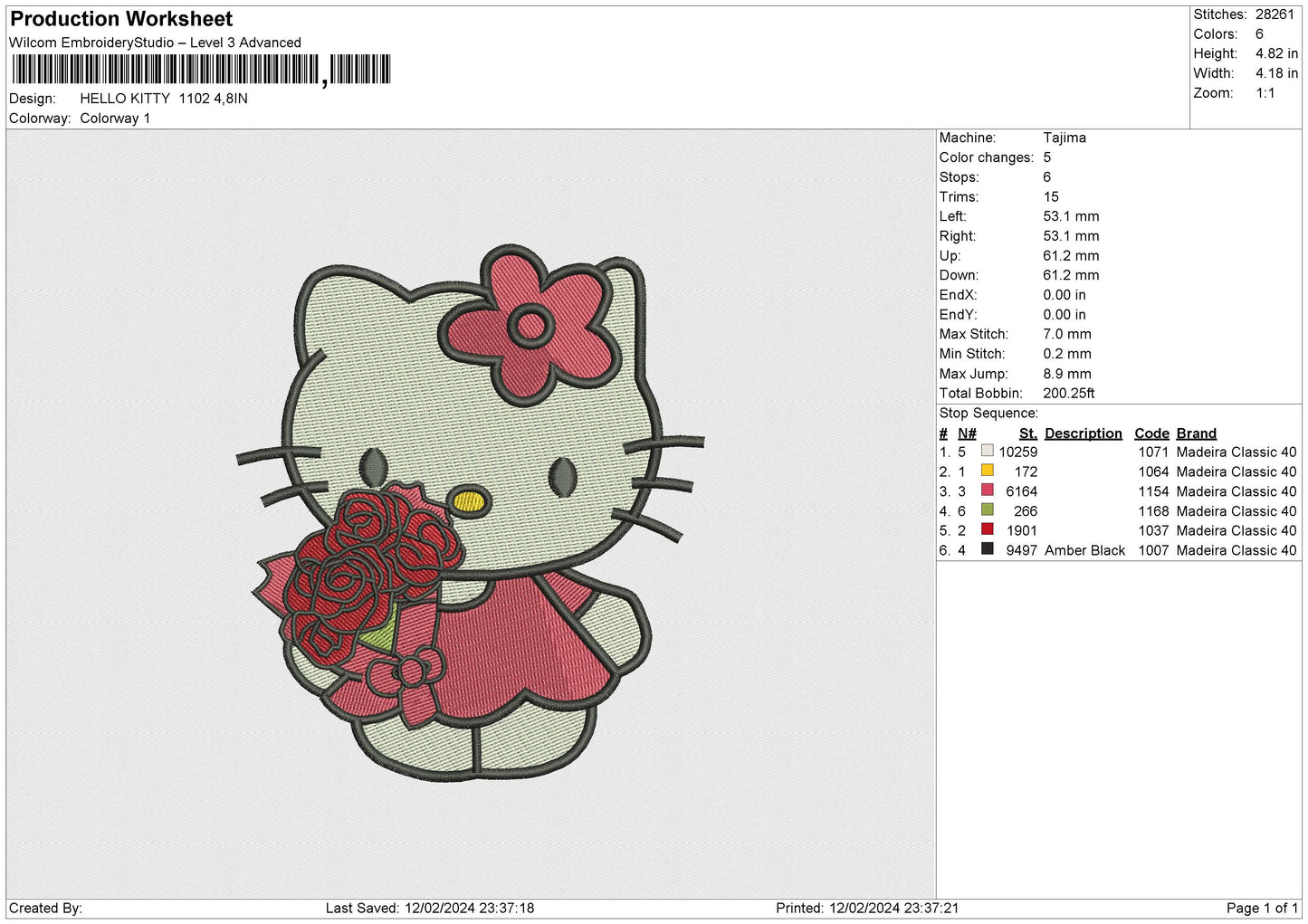Image resolution: width=1308 pixels, height=924 pixels.
Task: Click the 'Brand' column header
Action: (1197, 433)
